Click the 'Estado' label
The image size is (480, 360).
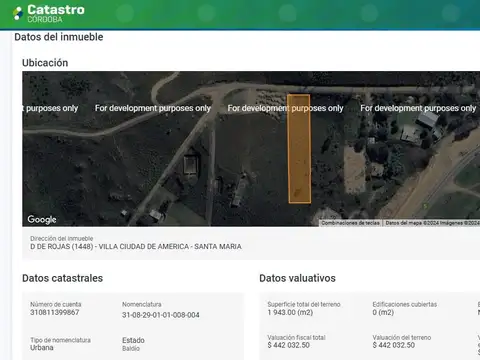(133, 340)
